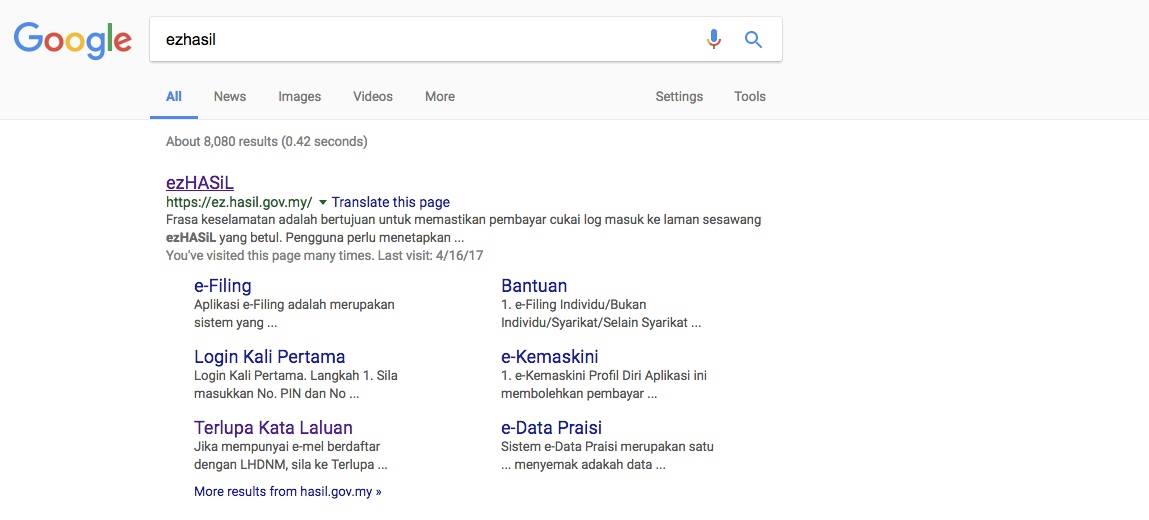Viewport: 1149px width, 520px height.
Task: Click the Google logo
Action: pos(73,40)
